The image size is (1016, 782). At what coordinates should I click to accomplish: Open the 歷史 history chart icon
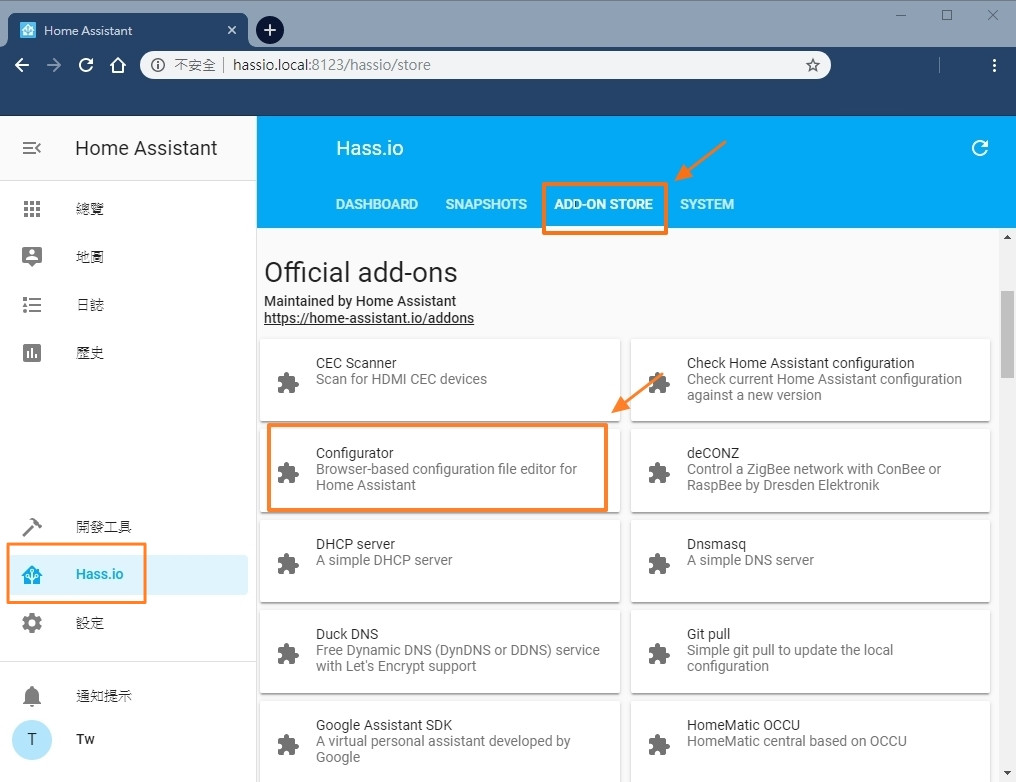32,353
